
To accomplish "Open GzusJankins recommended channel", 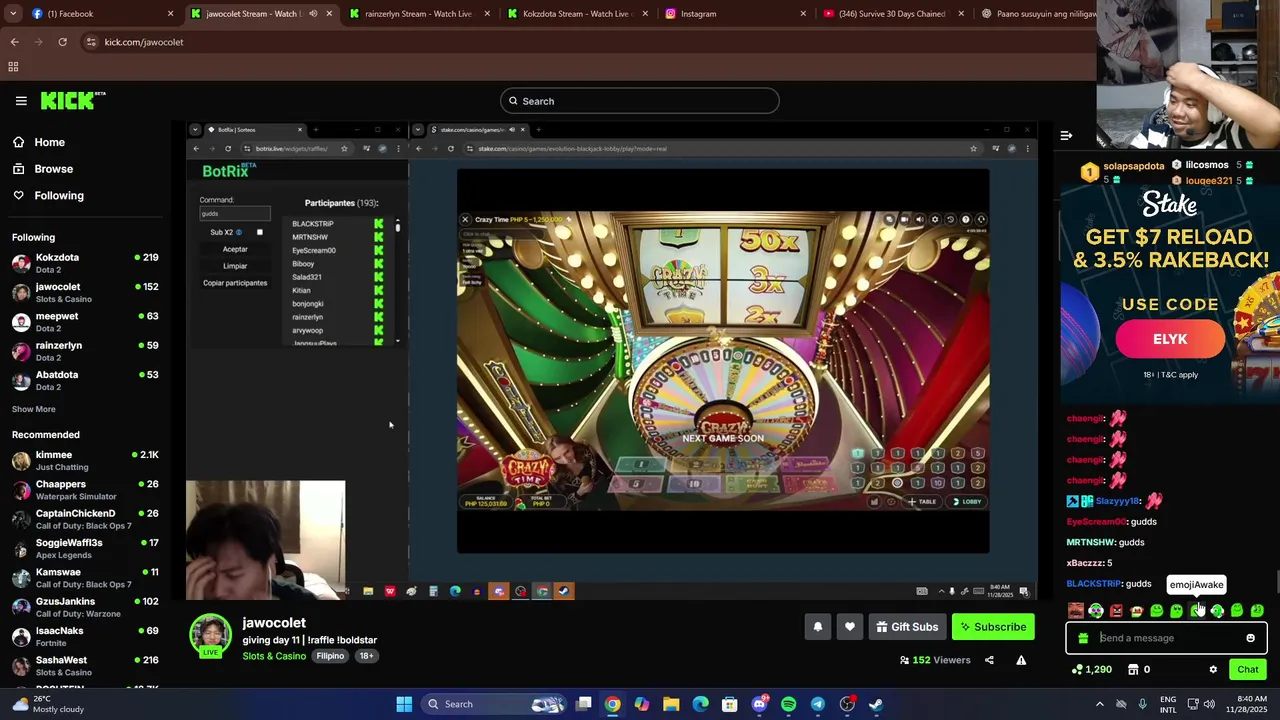I will 85,607.
